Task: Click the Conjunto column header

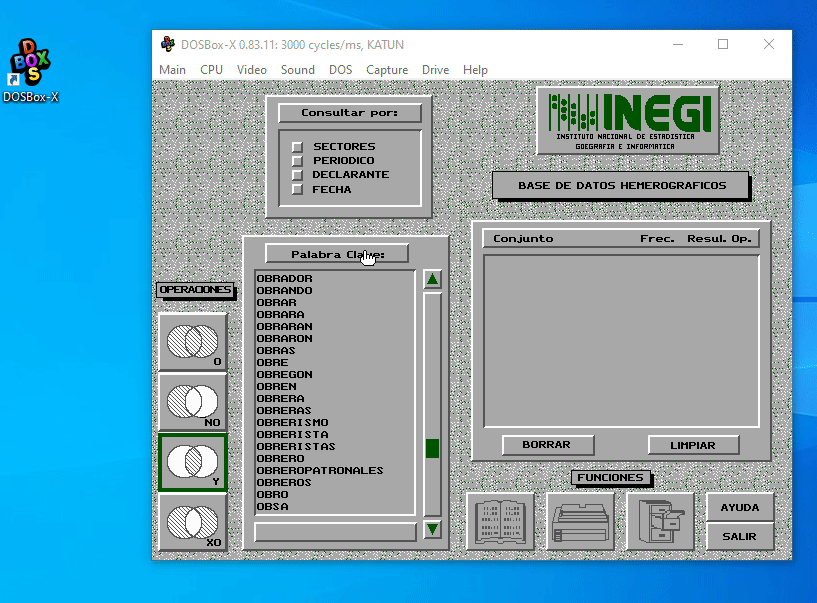Action: 523,239
